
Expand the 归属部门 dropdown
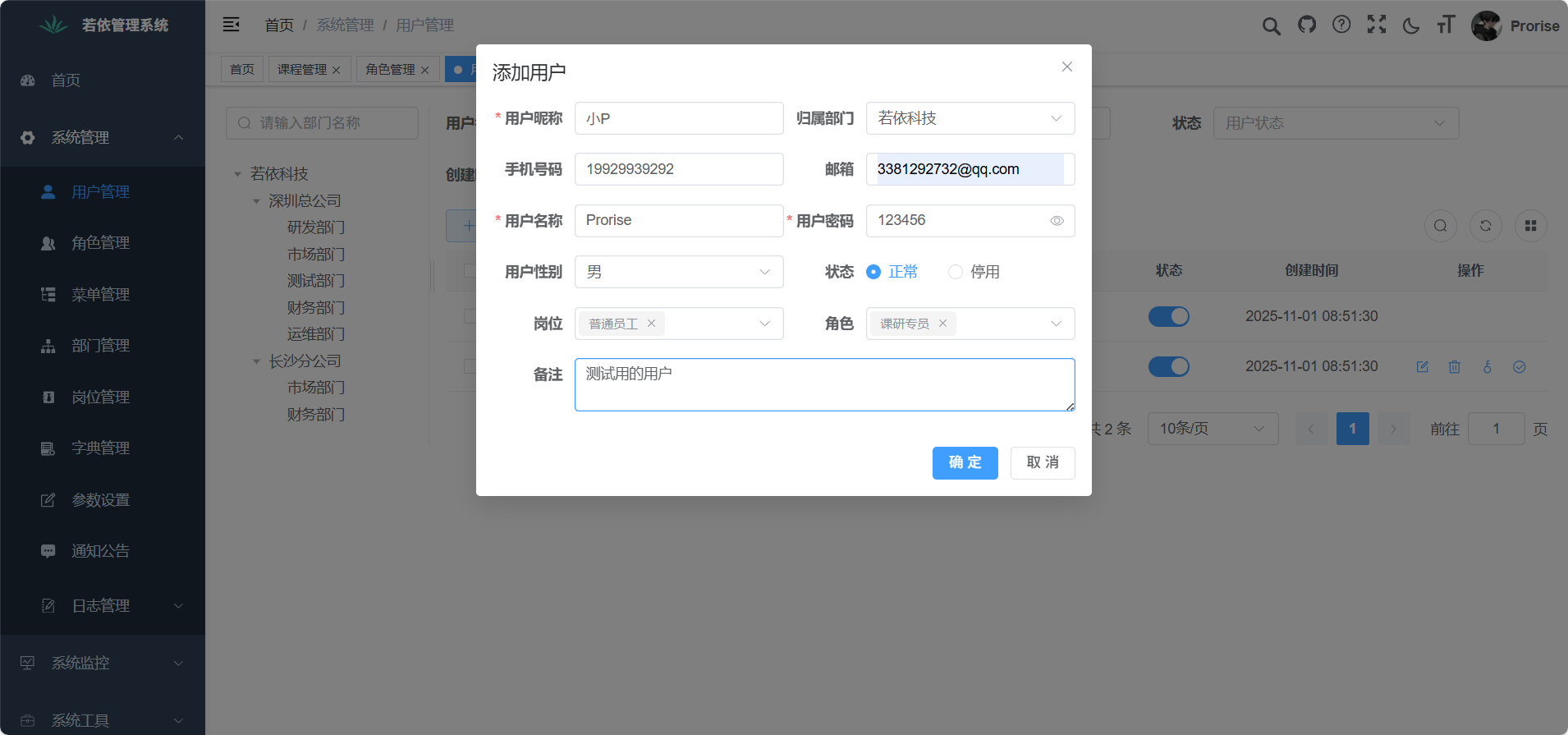(970, 118)
